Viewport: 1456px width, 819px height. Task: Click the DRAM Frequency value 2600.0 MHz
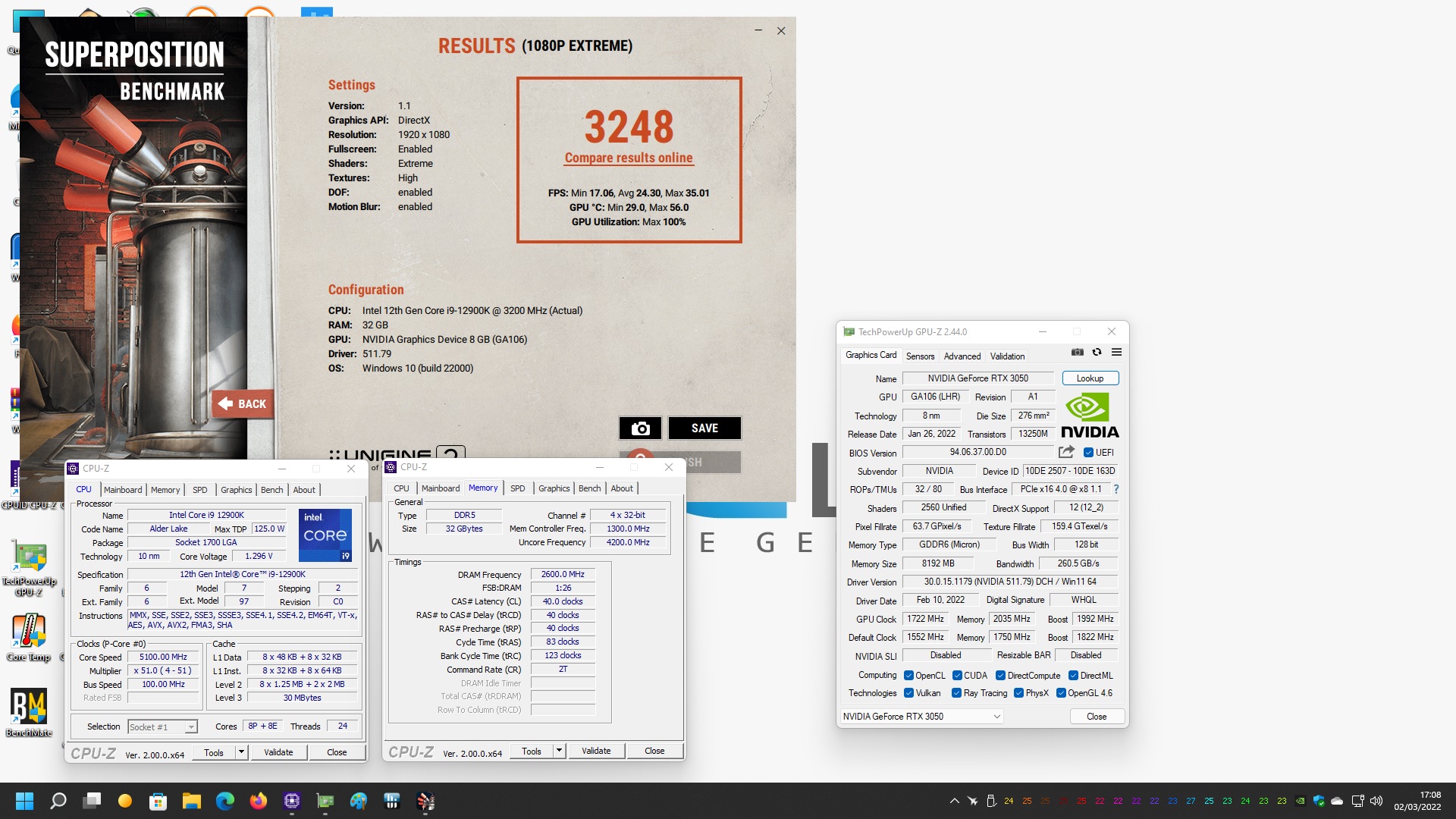(x=563, y=575)
